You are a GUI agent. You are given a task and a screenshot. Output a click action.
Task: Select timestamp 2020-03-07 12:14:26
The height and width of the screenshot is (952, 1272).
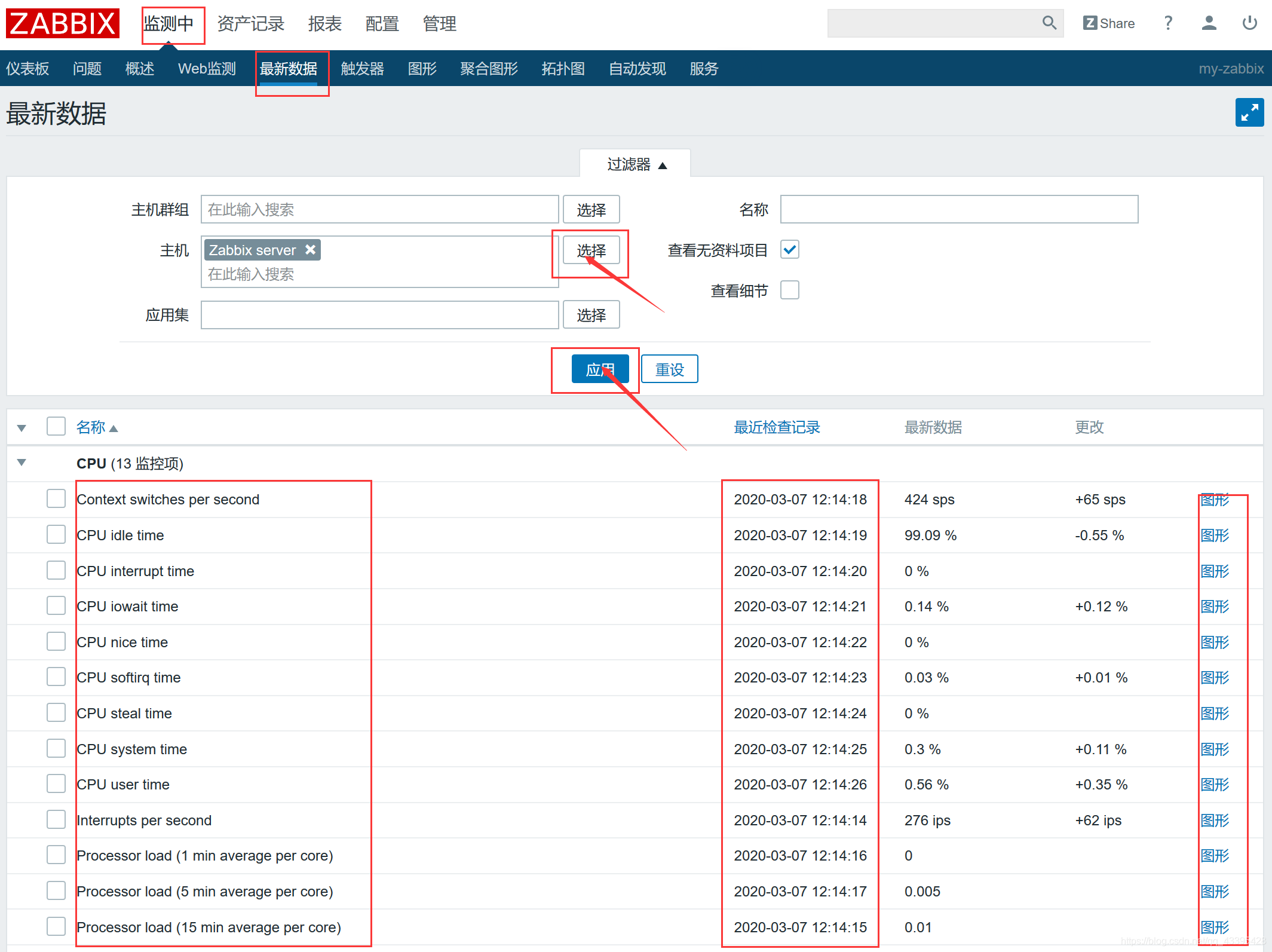(x=801, y=784)
